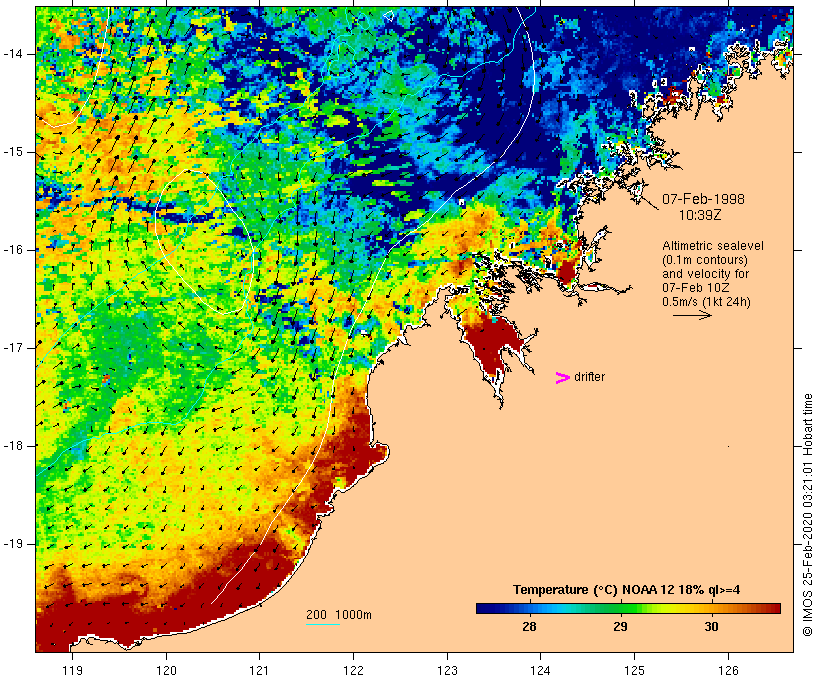Click the longitude label 120
The width and height of the screenshot is (820, 680).
click(x=166, y=671)
